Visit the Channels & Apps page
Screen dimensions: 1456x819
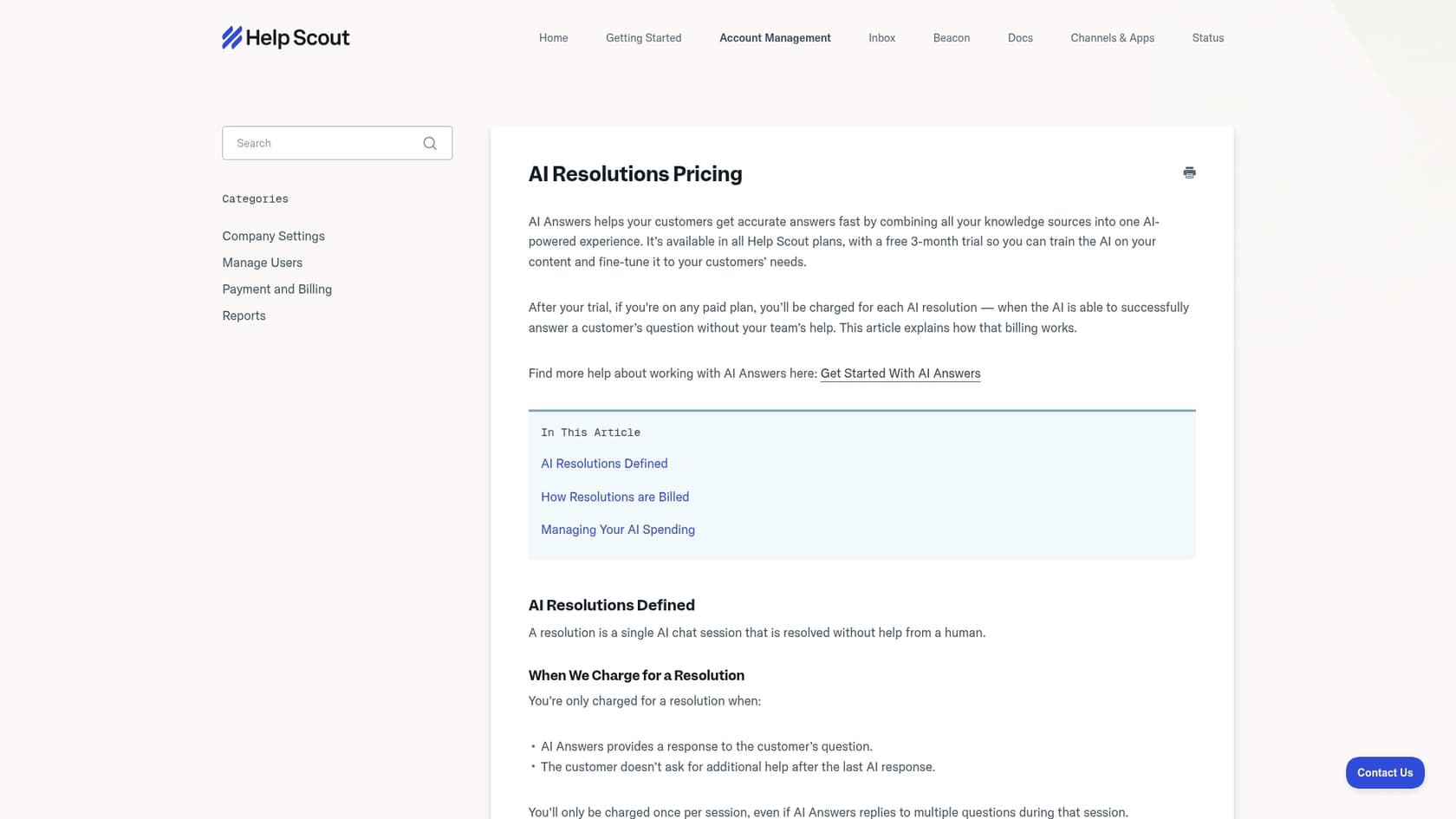coord(1113,37)
